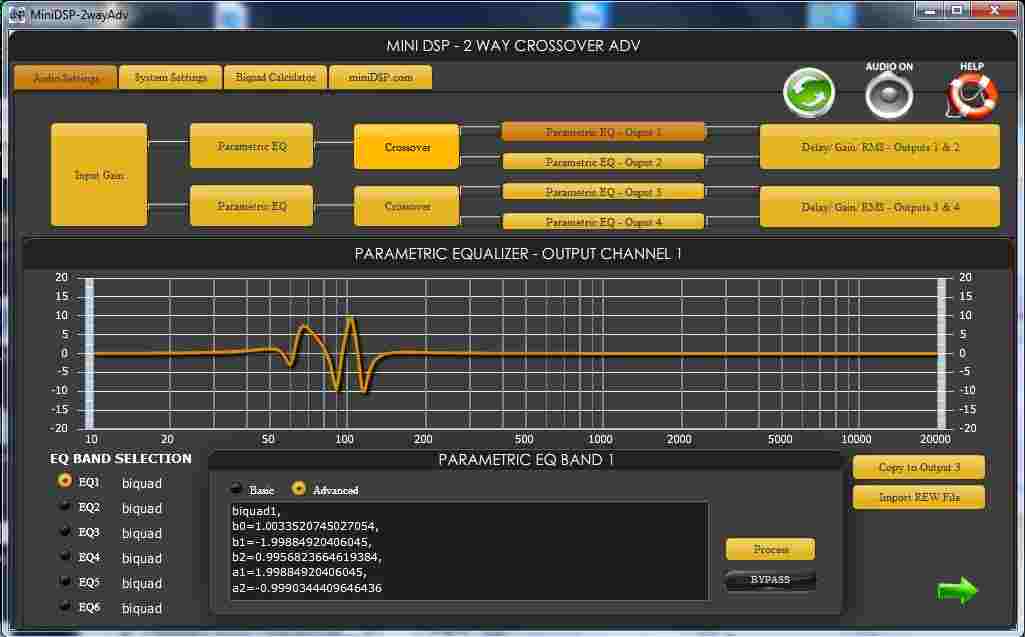The height and width of the screenshot is (637, 1025).
Task: Click the Import REW File button
Action: click(x=918, y=497)
